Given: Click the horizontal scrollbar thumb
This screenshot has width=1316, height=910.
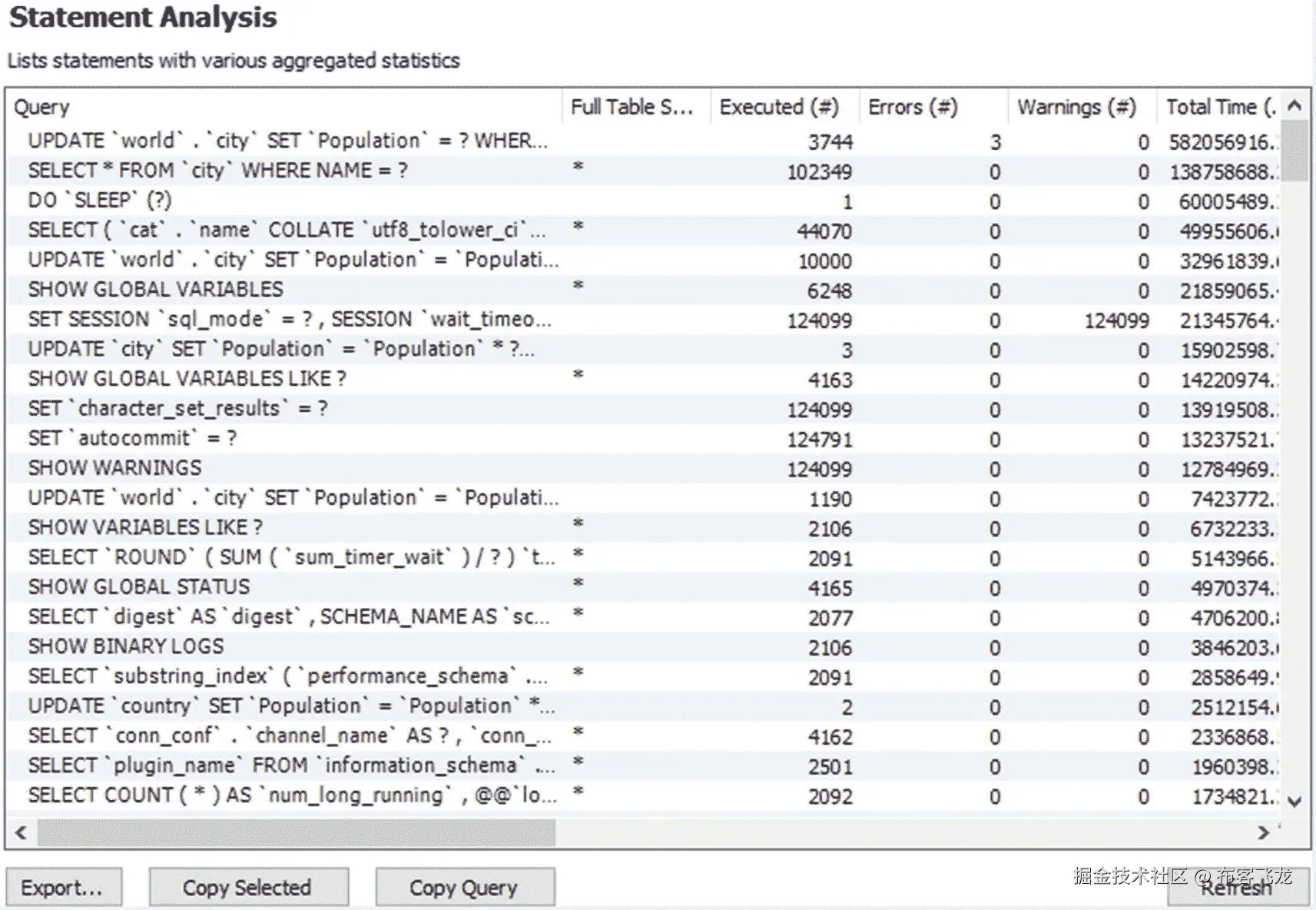Looking at the screenshot, I should tap(296, 832).
